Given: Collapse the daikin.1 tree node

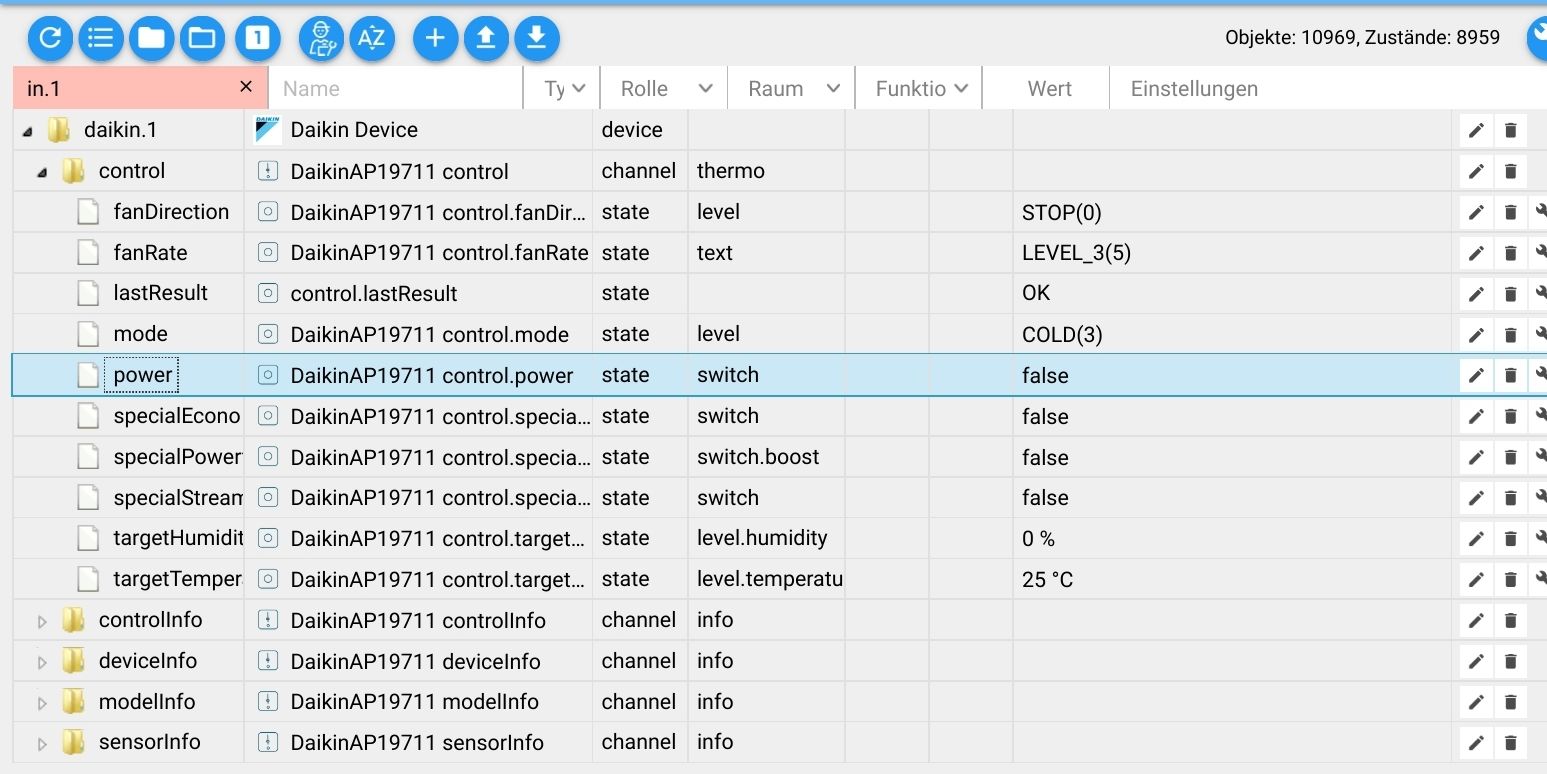Looking at the screenshot, I should coord(27,131).
